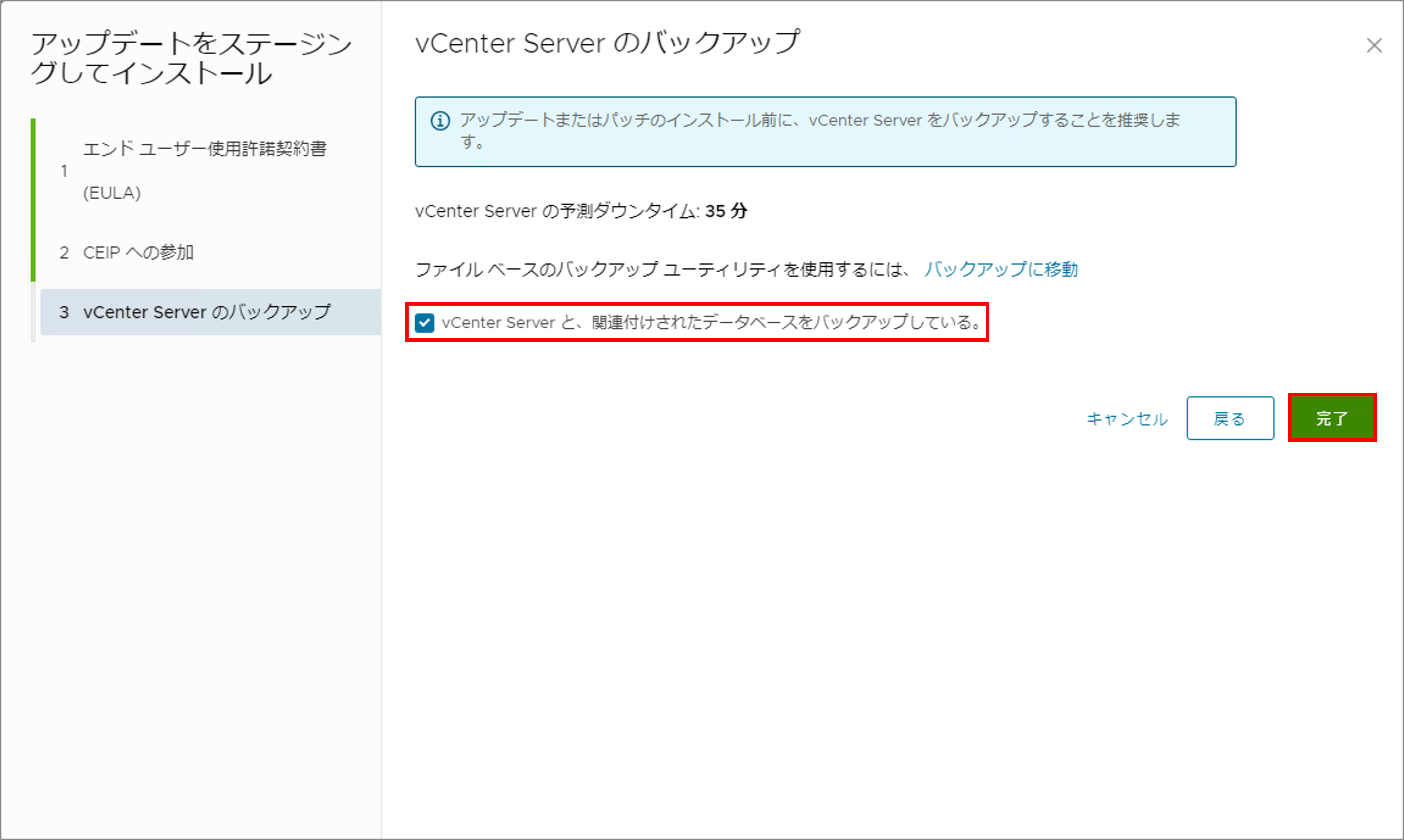Viewport: 1404px width, 840px height.
Task: Close the dialog with the X icon
Action: (x=1374, y=45)
